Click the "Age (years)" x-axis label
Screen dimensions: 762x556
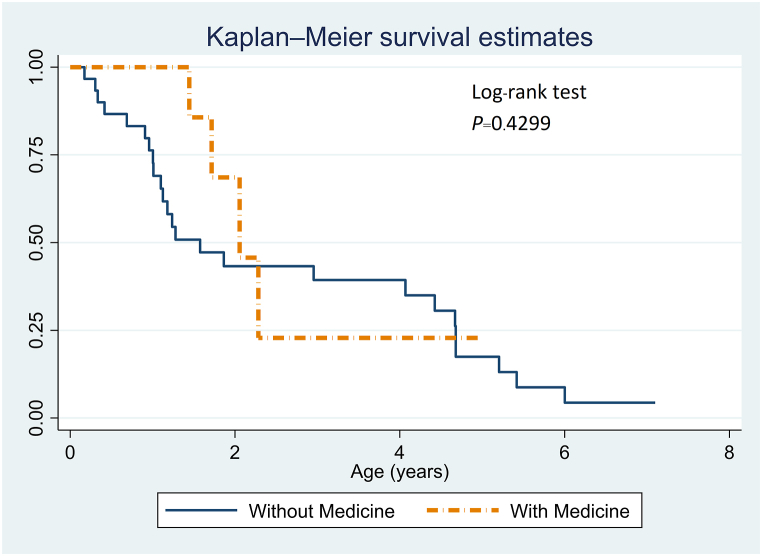(x=400, y=470)
